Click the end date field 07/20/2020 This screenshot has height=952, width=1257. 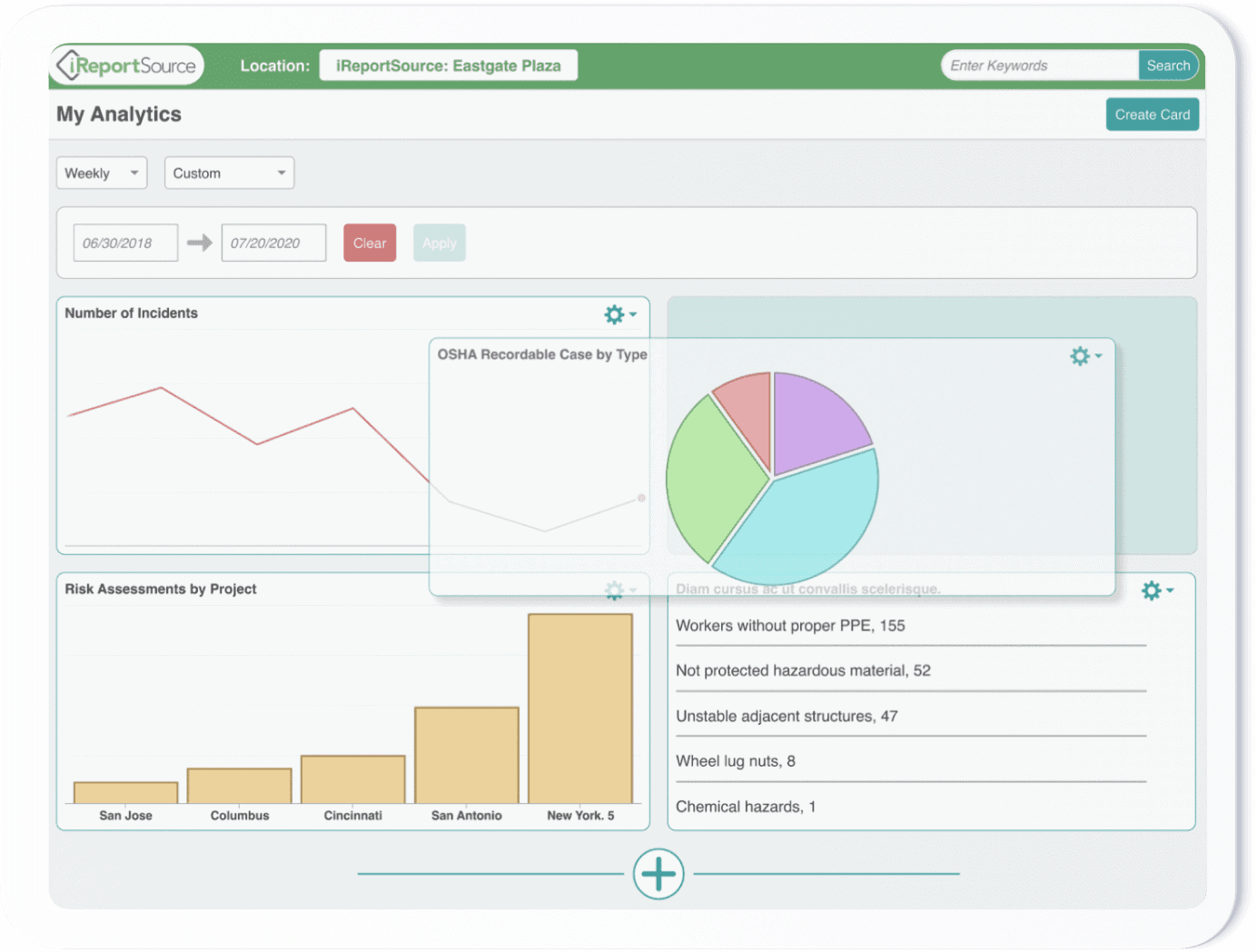pos(273,243)
